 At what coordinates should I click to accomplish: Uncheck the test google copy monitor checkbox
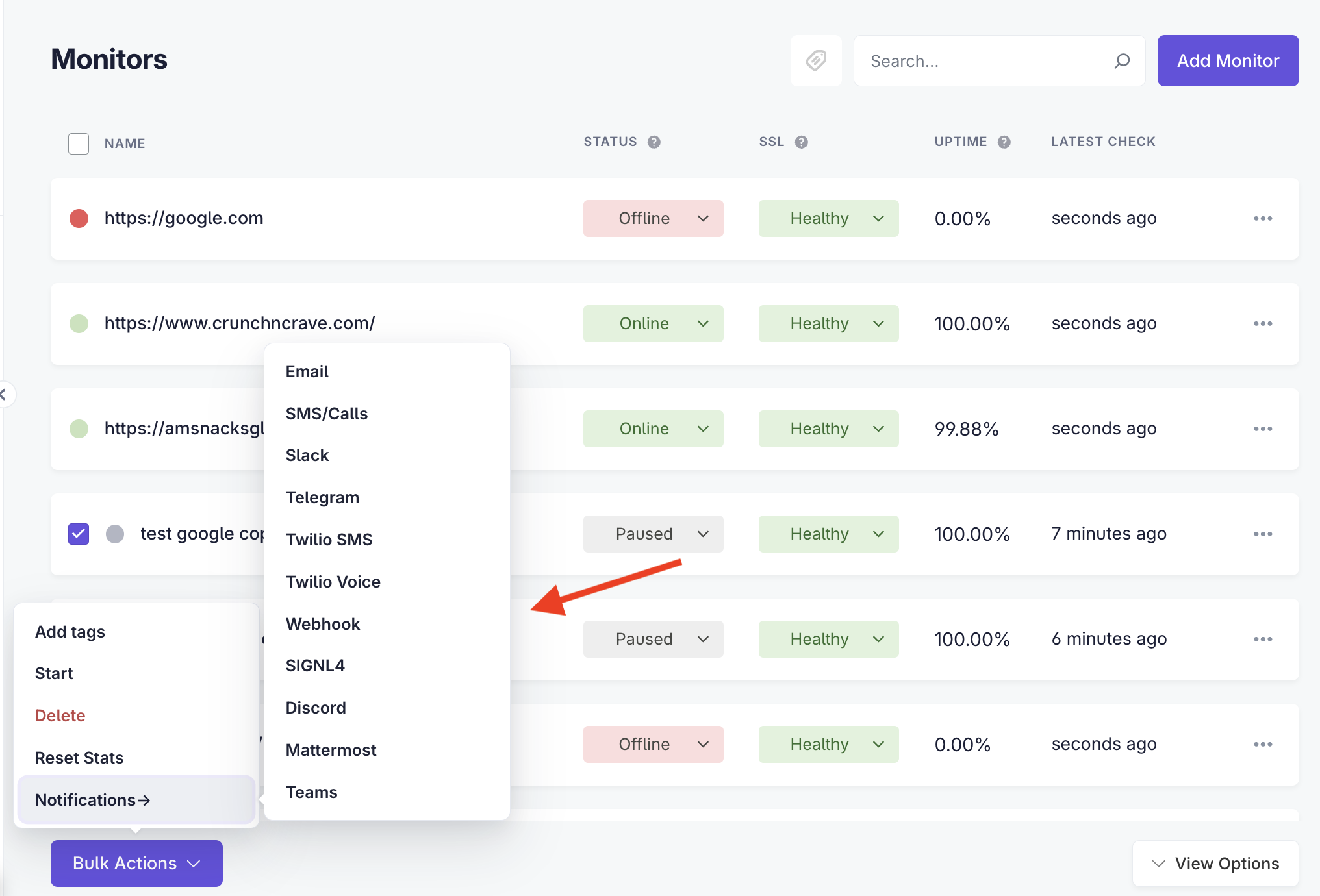coord(79,534)
